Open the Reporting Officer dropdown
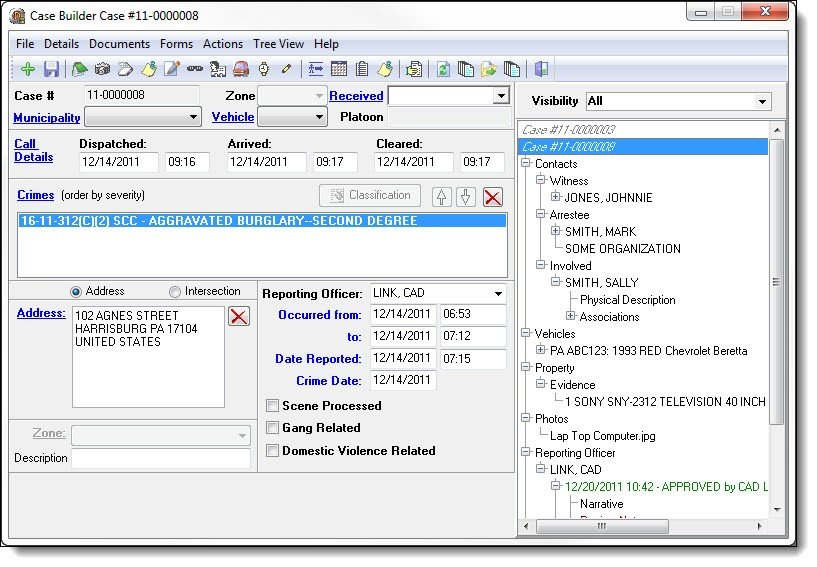The image size is (817, 567). [497, 294]
